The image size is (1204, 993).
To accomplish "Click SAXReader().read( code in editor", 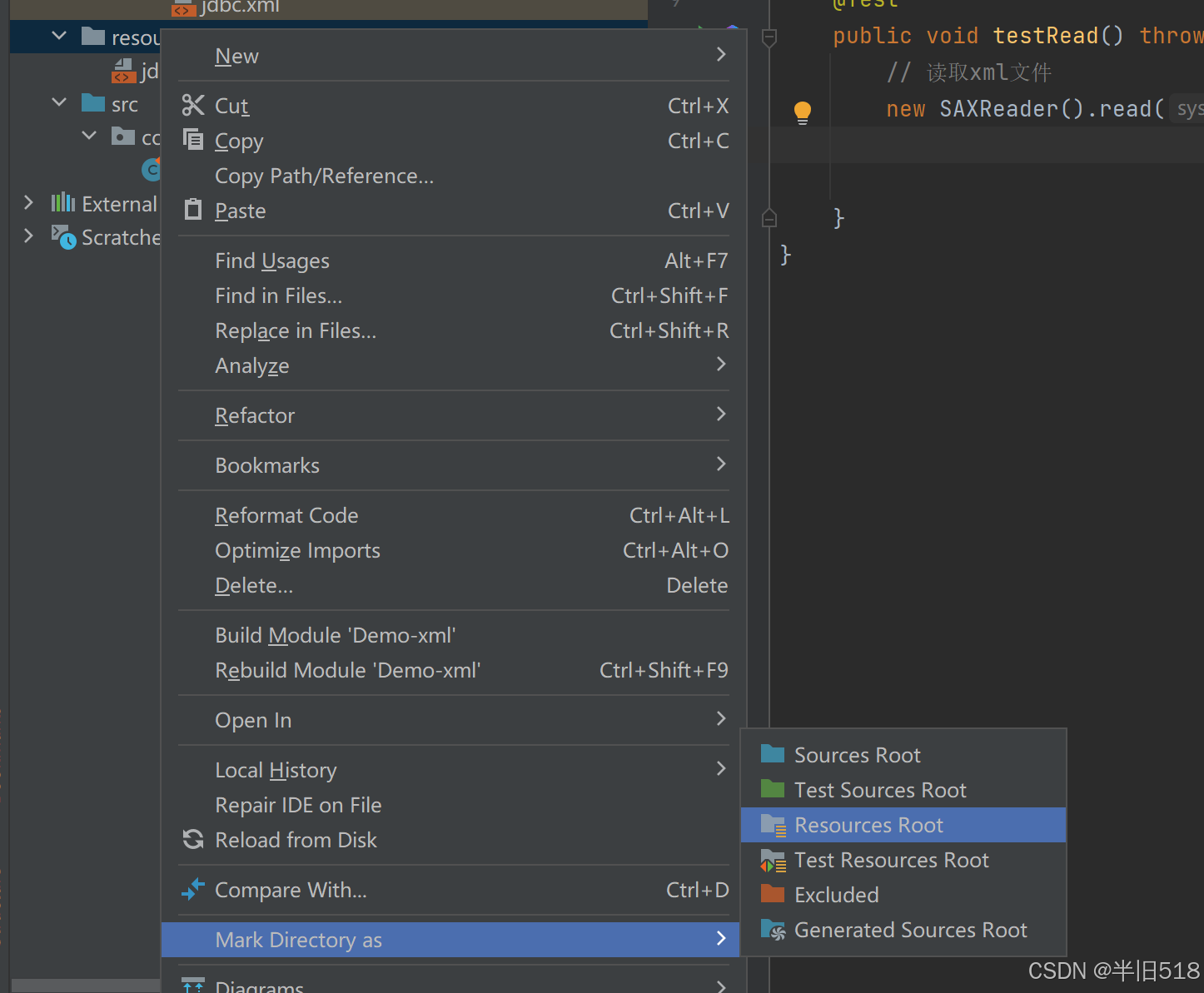I will (1052, 109).
